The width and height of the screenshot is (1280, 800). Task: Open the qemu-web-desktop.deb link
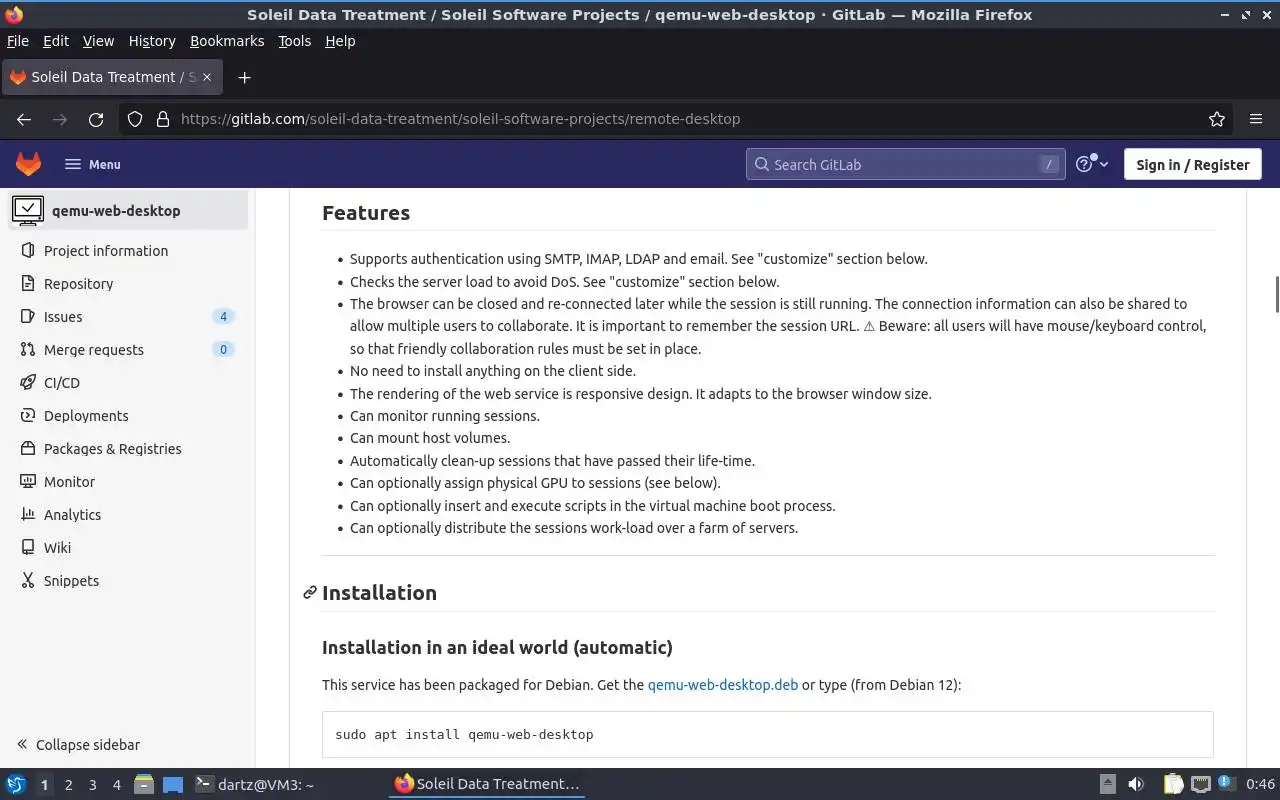pos(723,685)
